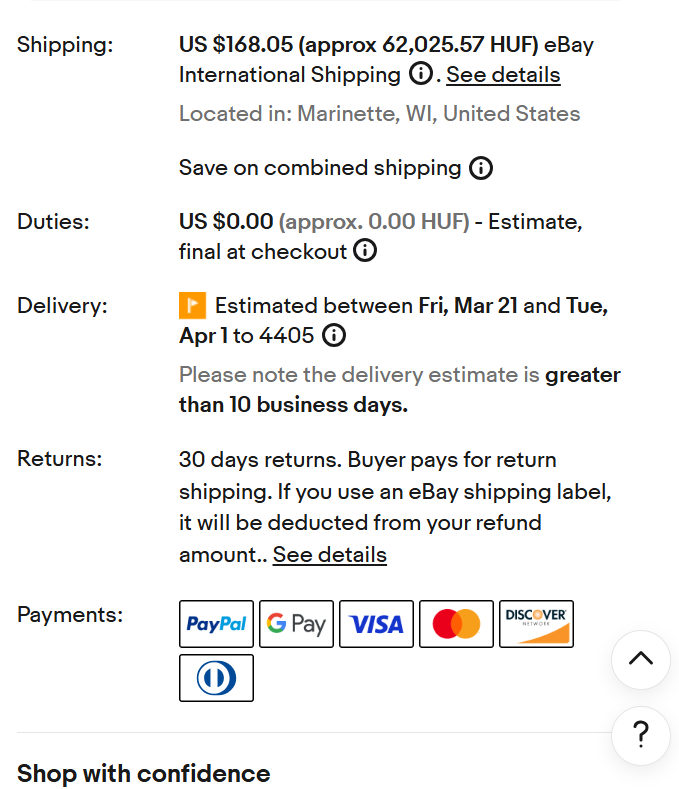Viewport: 679px width, 789px height.
Task: Open info icon beside Save on combined shipping
Action: point(481,168)
